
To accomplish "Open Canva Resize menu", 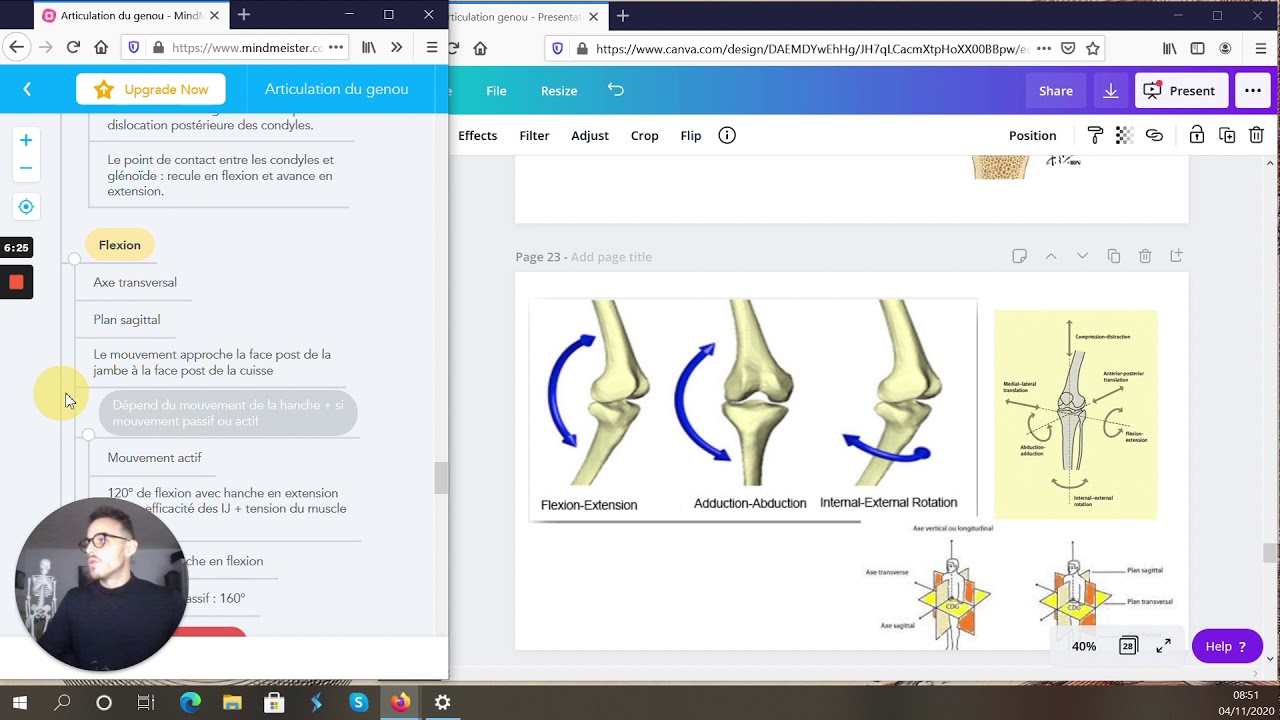I will pyautogui.click(x=559, y=90).
